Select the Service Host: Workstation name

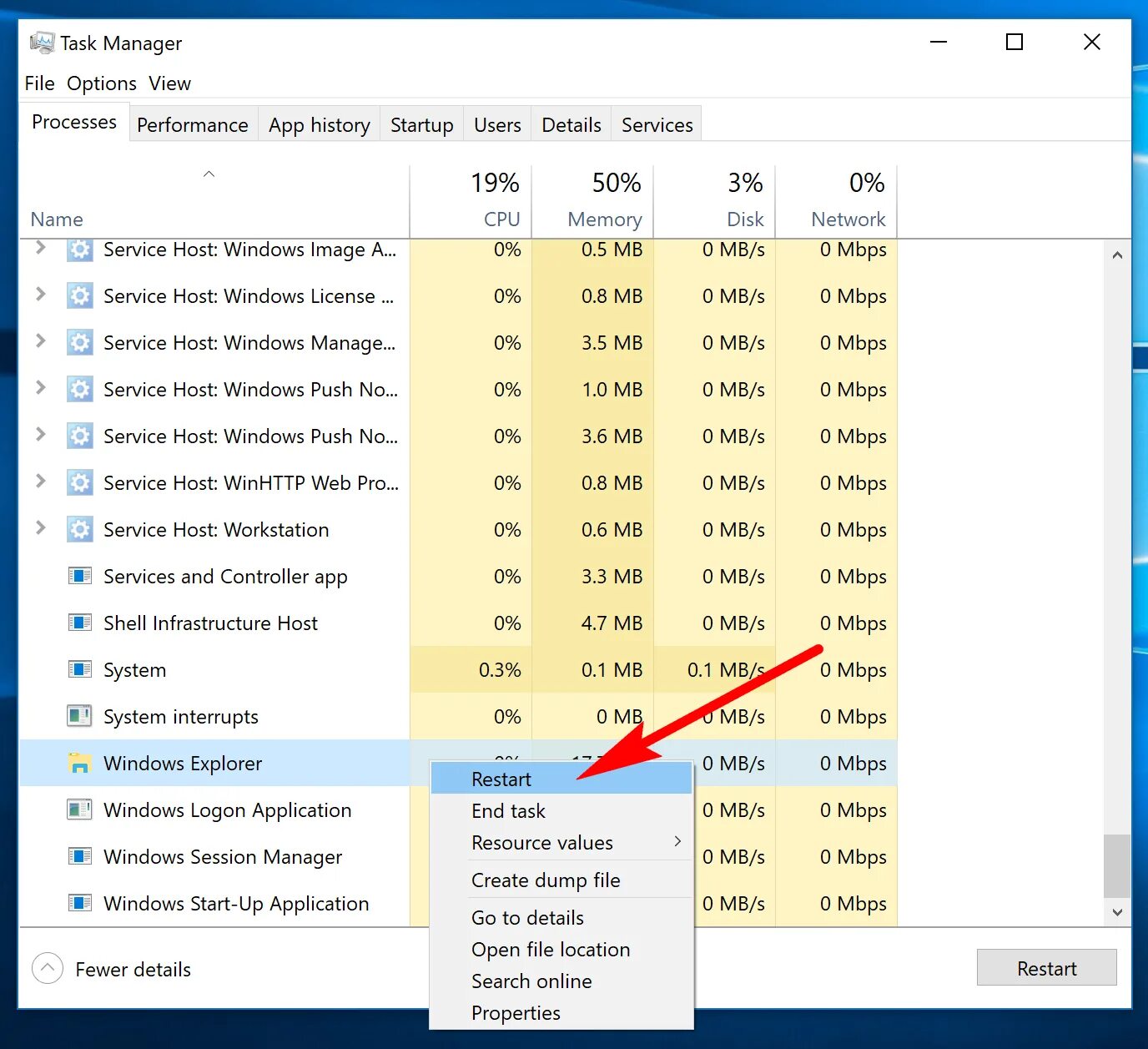tap(216, 530)
